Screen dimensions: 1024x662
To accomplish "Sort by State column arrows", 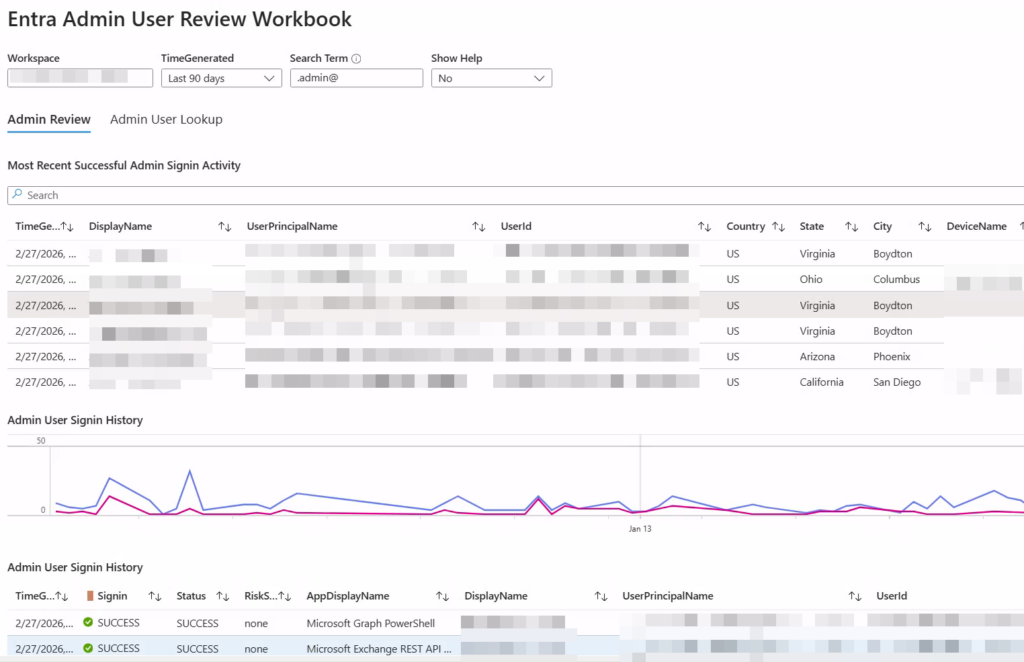I will click(x=851, y=227).
